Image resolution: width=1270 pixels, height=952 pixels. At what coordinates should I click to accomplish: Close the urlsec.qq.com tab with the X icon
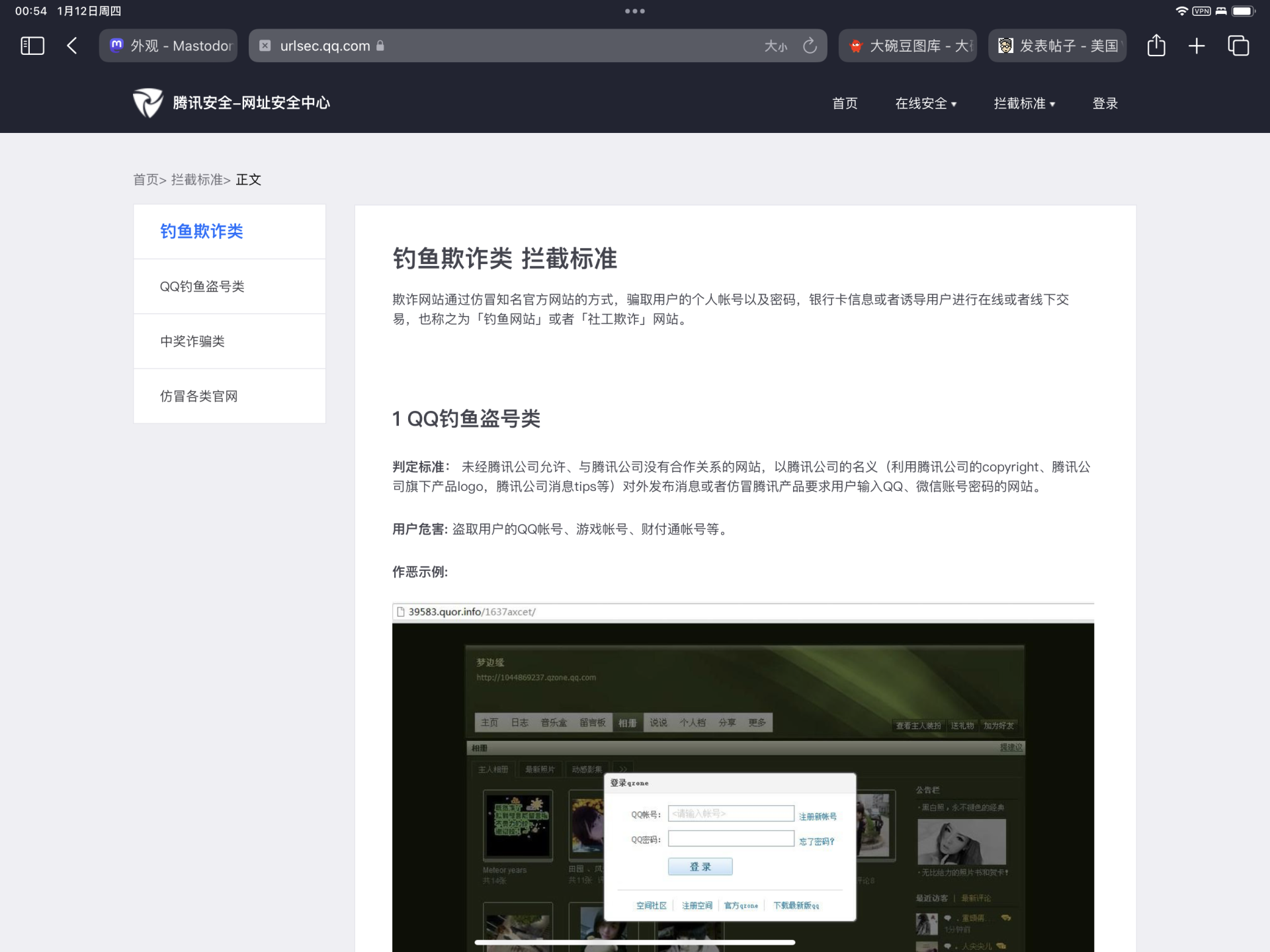pos(265,46)
